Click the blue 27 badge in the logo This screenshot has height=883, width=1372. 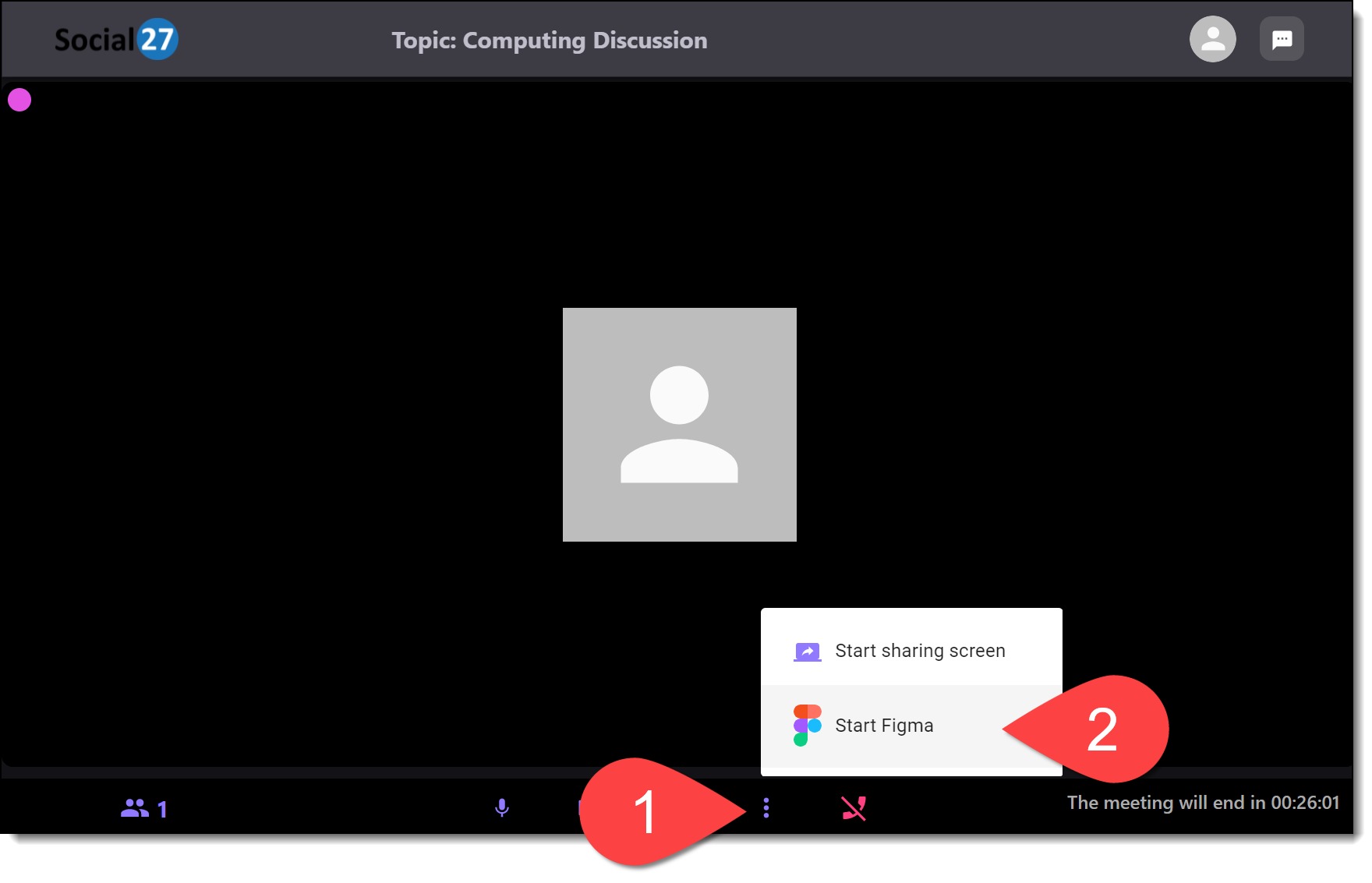click(x=157, y=40)
